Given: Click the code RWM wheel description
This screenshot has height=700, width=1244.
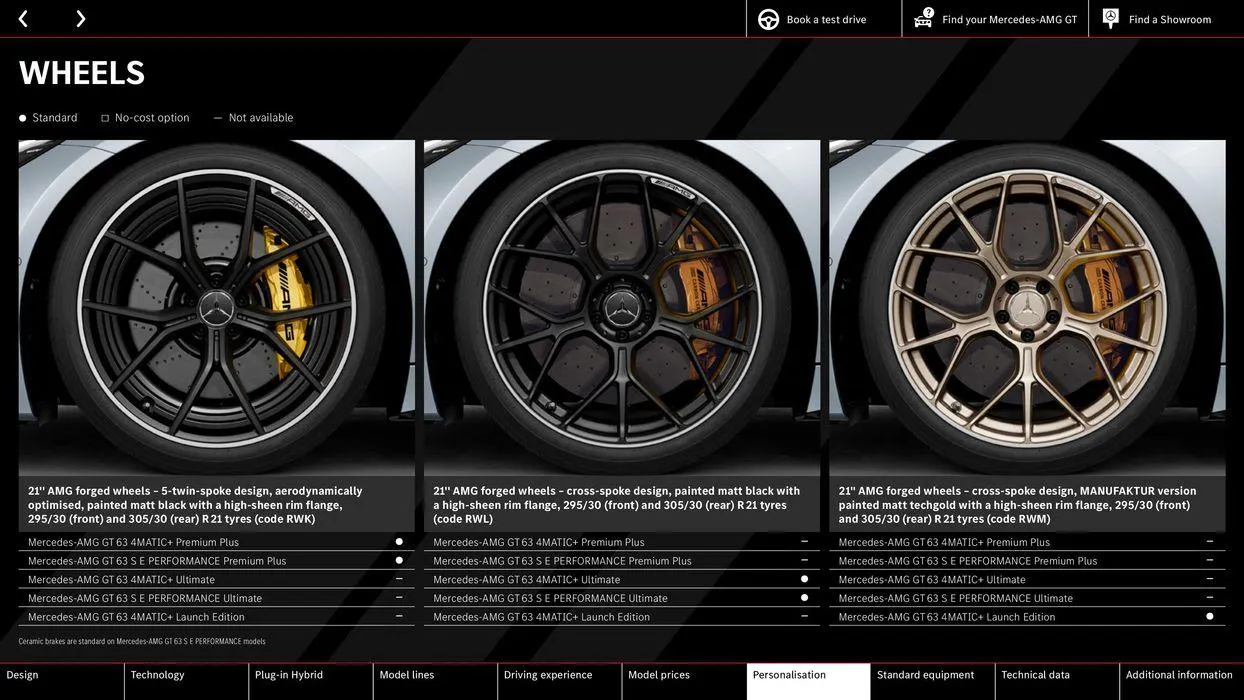Looking at the screenshot, I should coord(1018,505).
